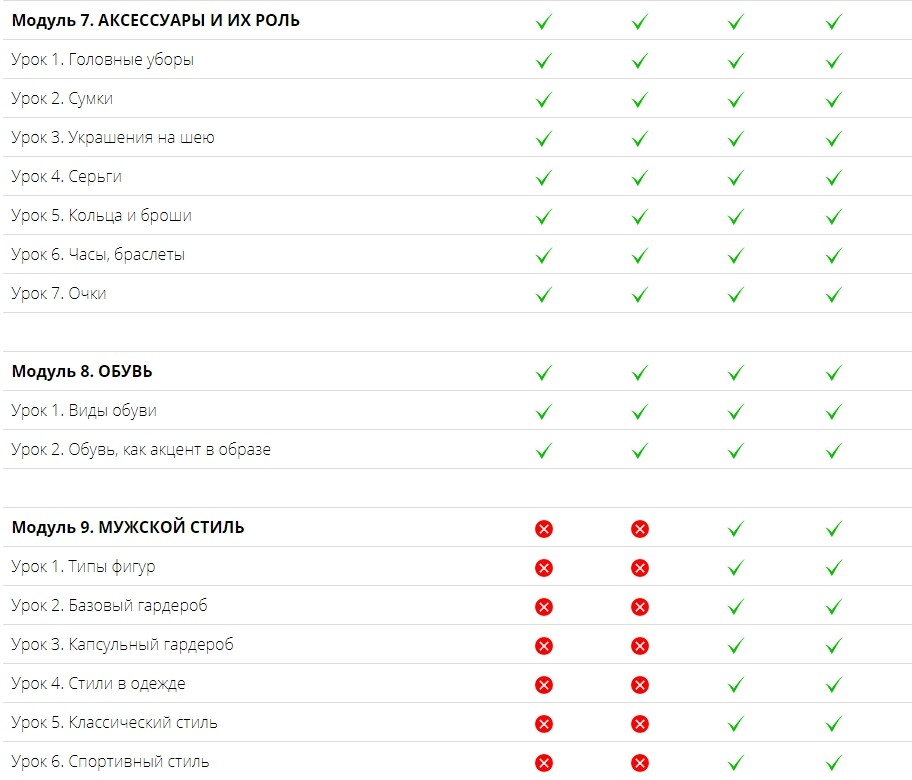
Task: Click Урок 5. Кольца и броши text
Action: coord(101,215)
